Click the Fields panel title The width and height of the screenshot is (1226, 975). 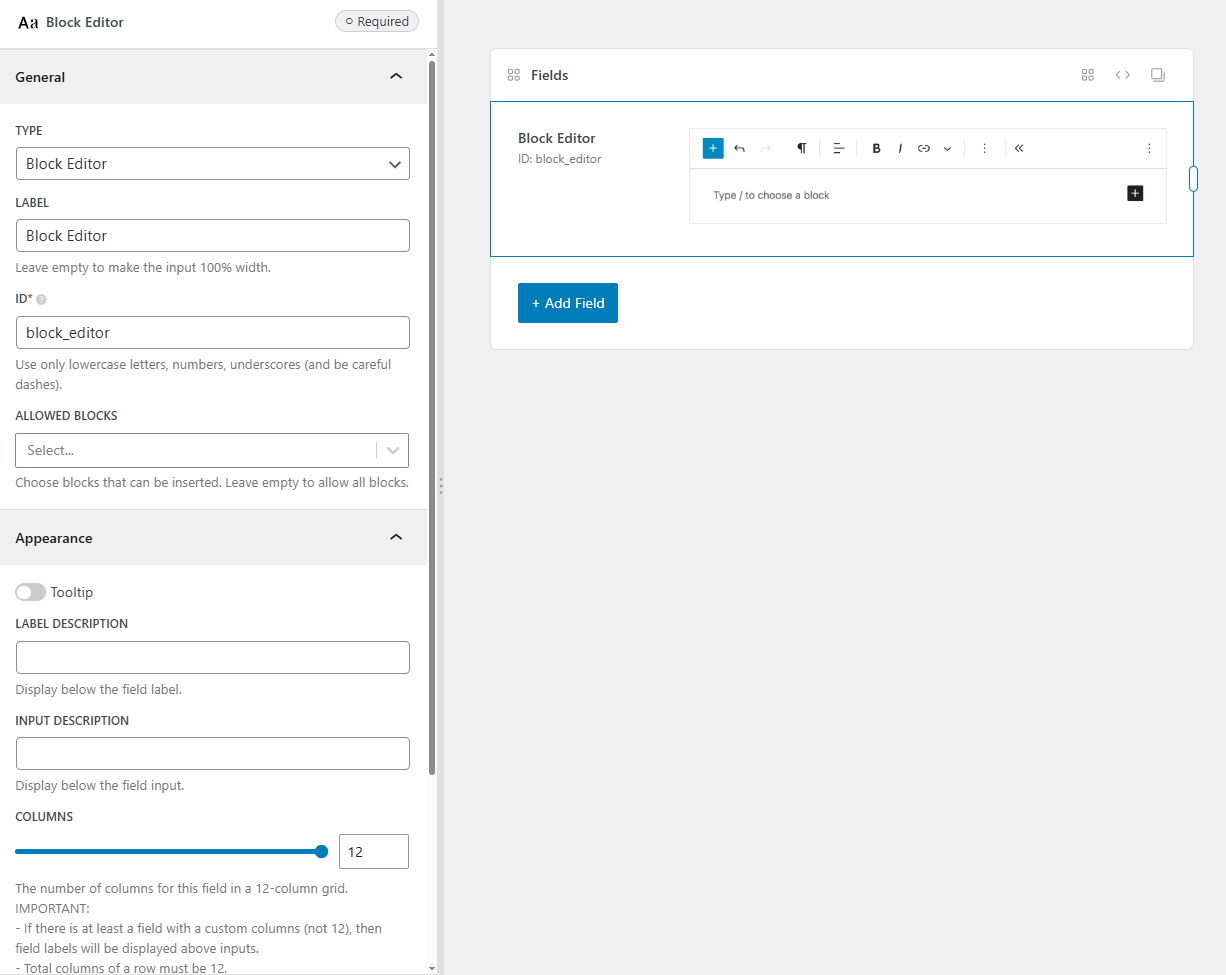click(549, 74)
